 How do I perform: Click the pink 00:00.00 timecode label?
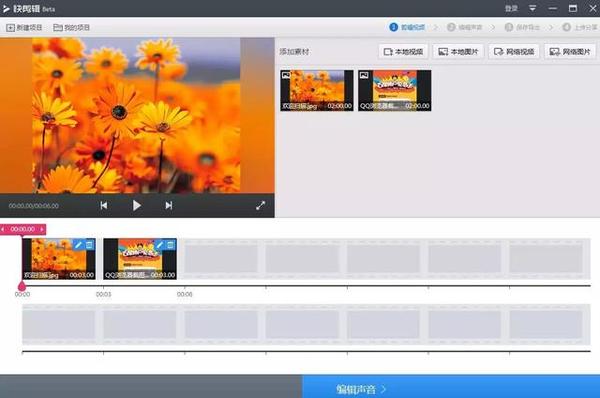point(23,229)
